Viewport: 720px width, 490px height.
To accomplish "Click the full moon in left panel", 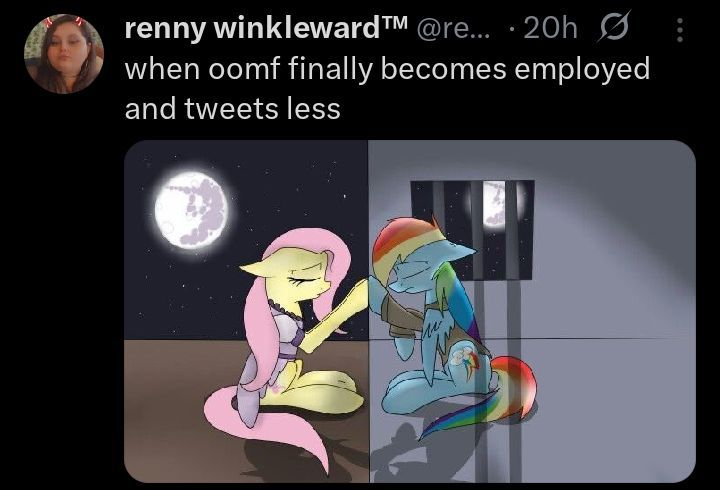I will click(x=191, y=210).
